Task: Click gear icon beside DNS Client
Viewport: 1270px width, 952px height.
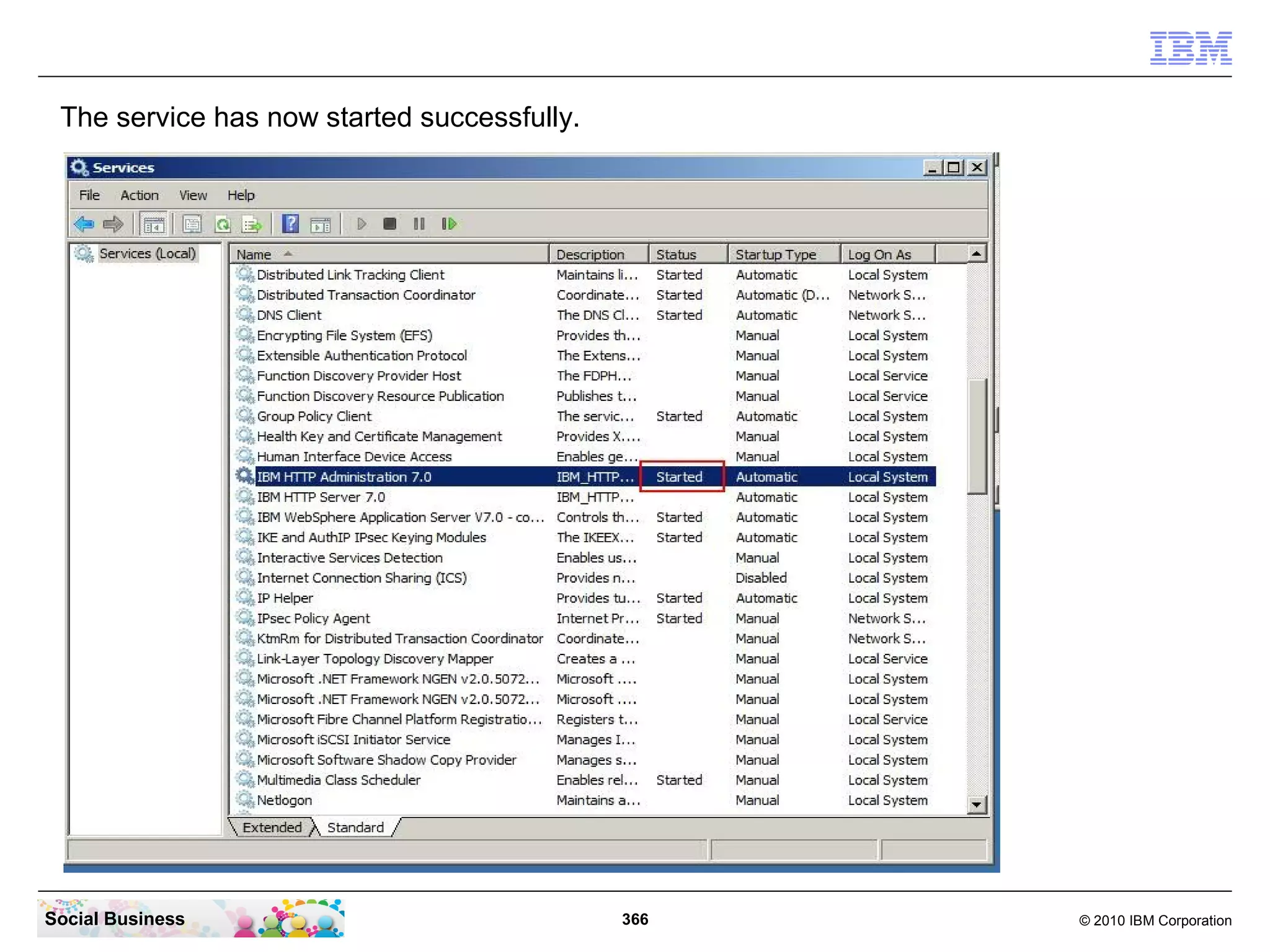Action: (245, 314)
